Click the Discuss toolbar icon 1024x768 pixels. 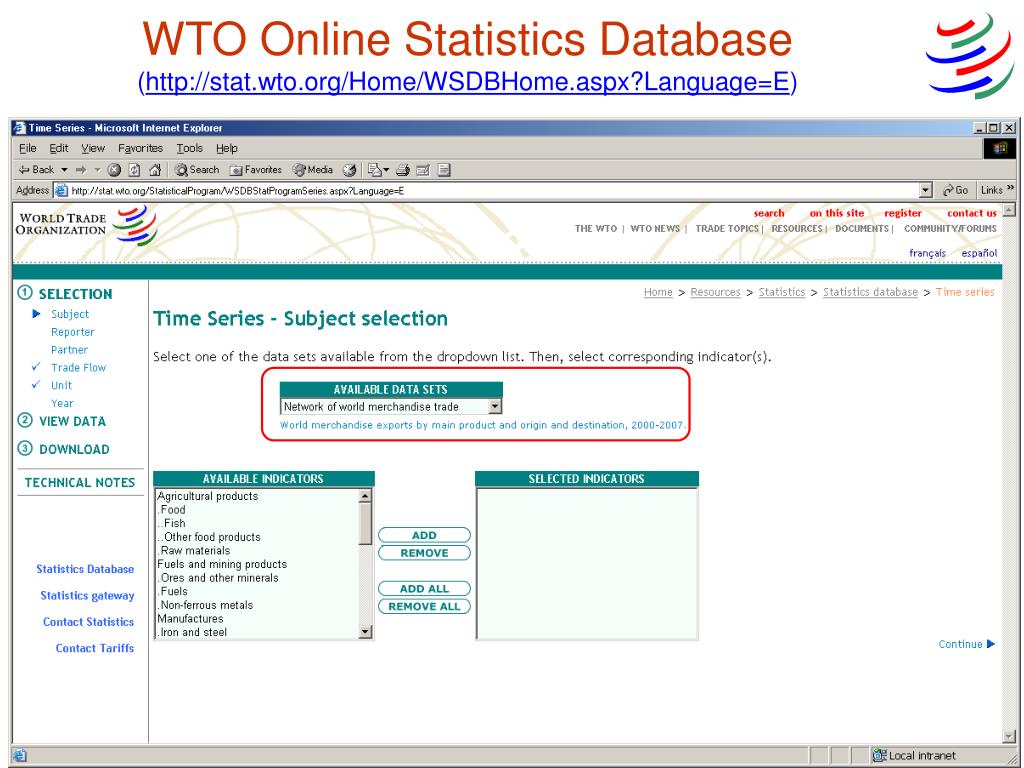444,170
